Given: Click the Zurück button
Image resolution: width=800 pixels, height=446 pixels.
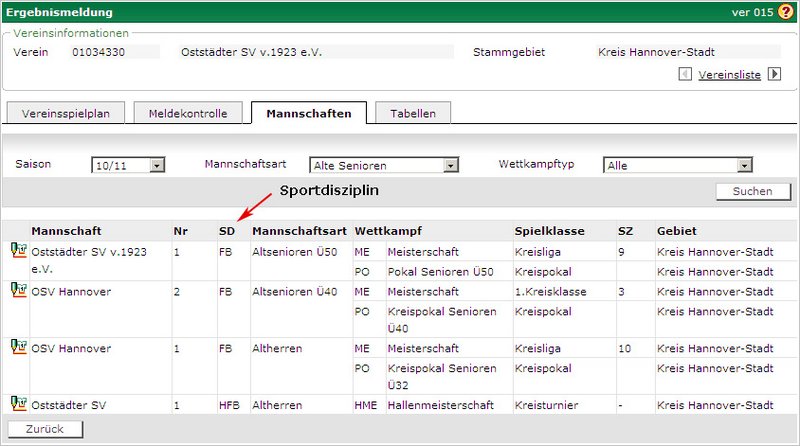Looking at the screenshot, I should coord(44,429).
